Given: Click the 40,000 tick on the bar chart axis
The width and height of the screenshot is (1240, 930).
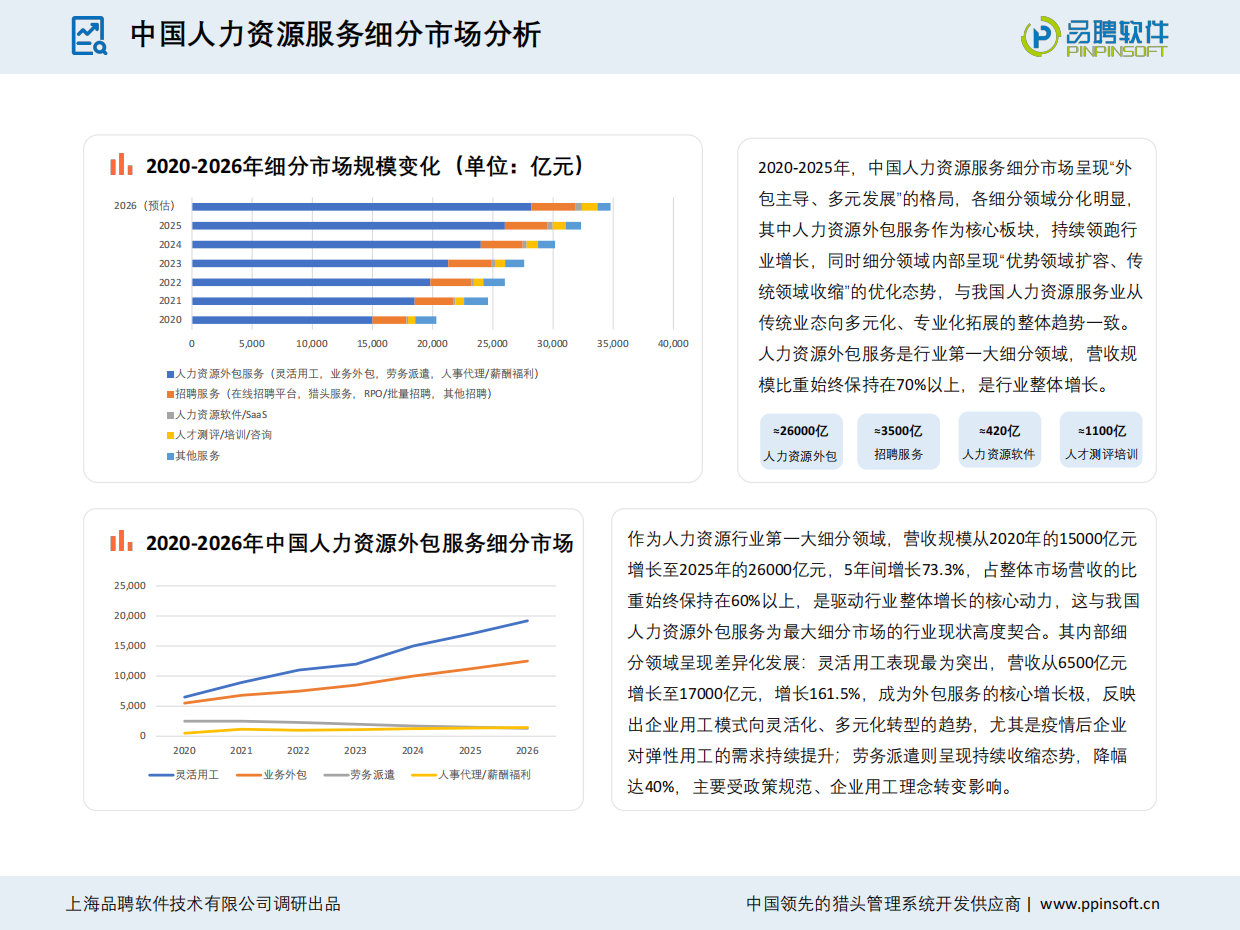Looking at the screenshot, I should pyautogui.click(x=673, y=343).
